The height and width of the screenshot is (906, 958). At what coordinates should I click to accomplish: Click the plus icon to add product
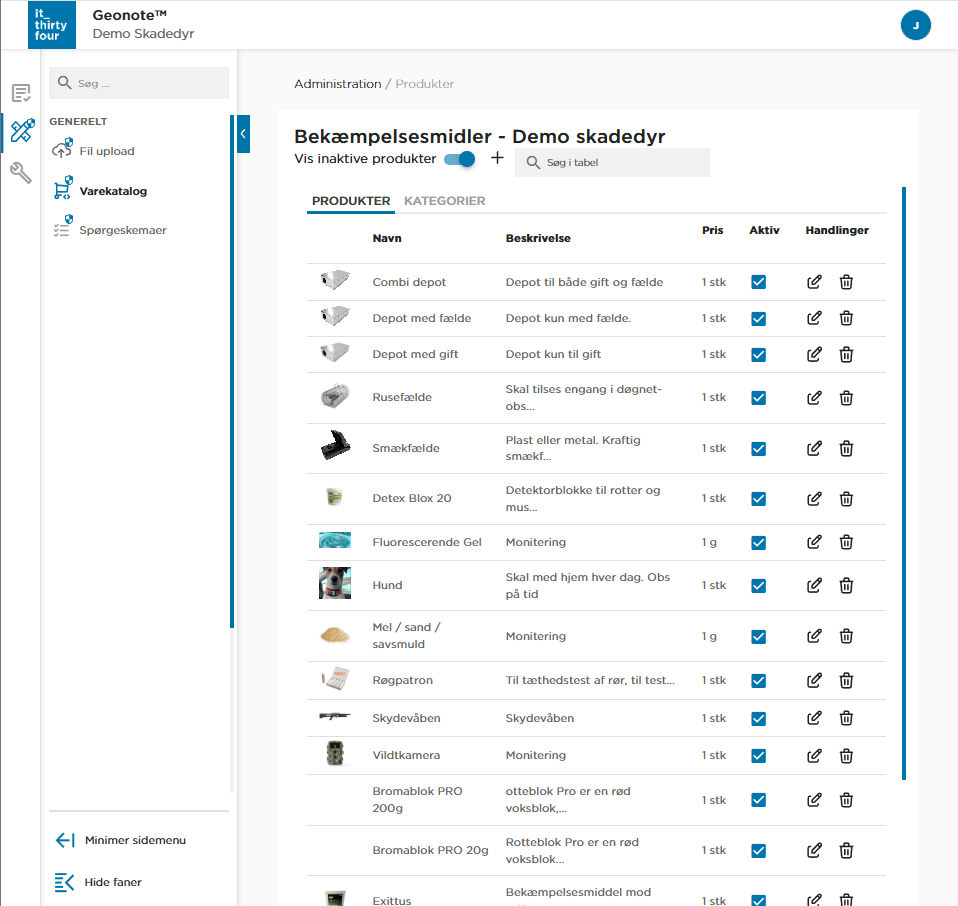pos(497,159)
